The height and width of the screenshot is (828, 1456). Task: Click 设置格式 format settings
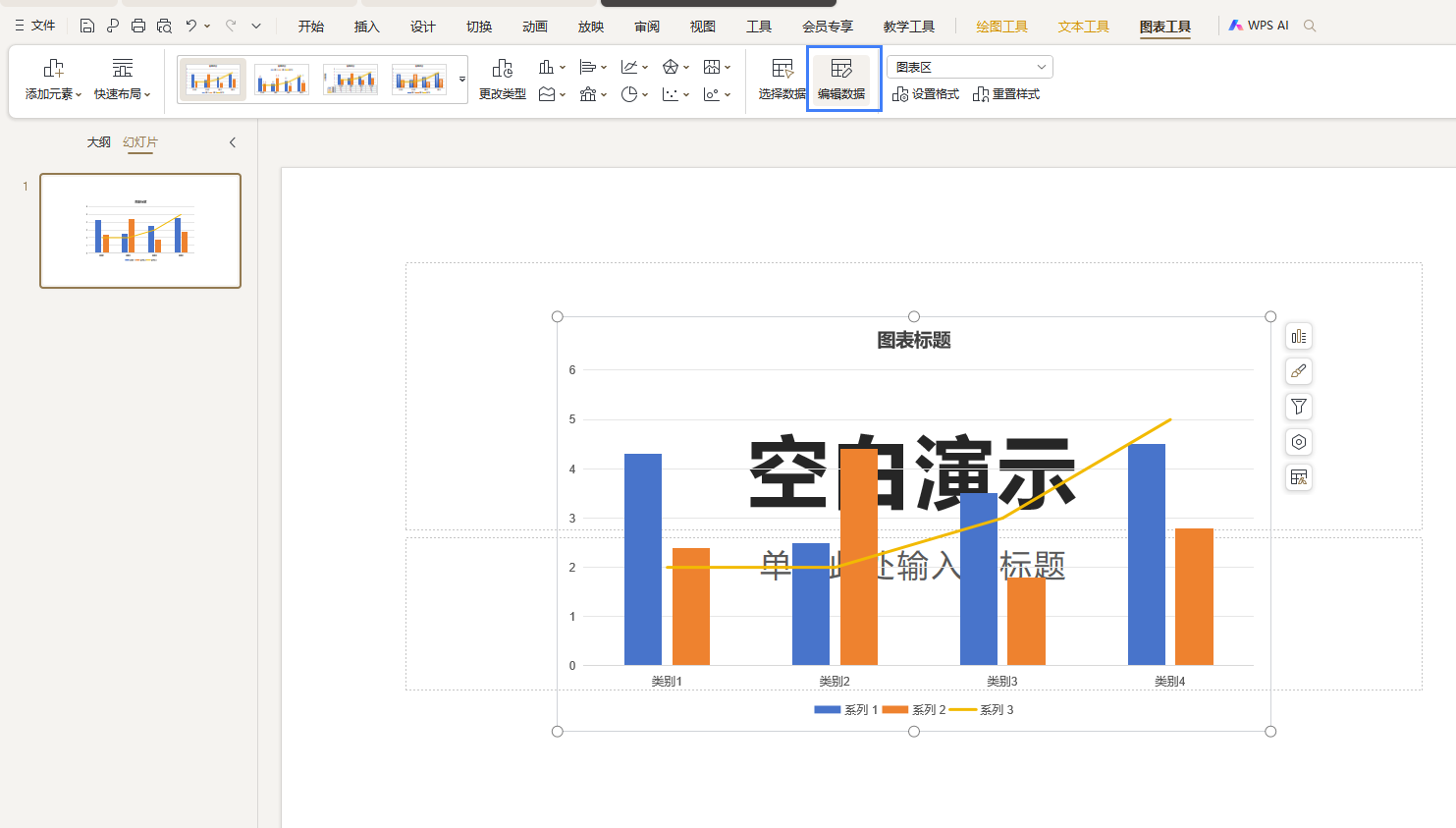click(x=926, y=94)
